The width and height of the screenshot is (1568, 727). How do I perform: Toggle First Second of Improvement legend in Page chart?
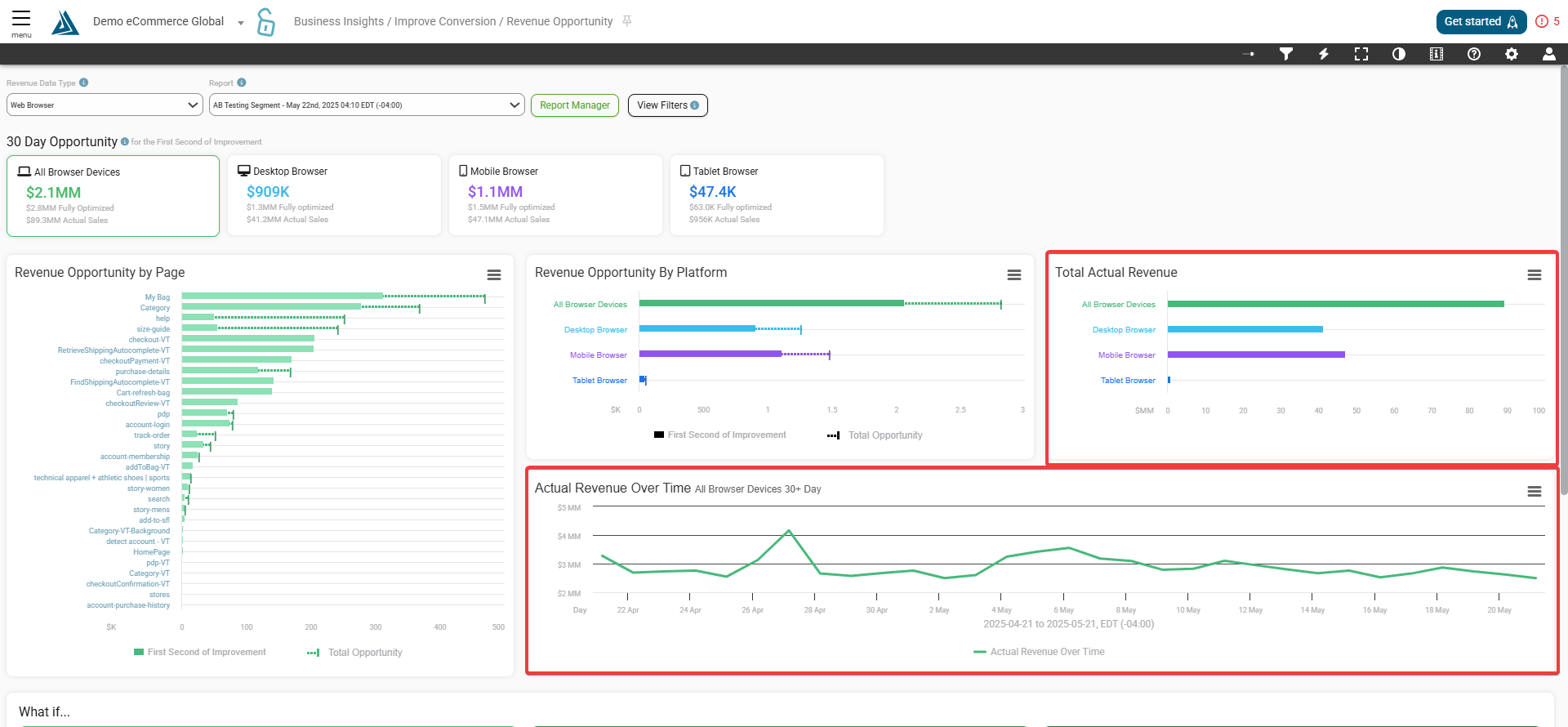coord(199,652)
